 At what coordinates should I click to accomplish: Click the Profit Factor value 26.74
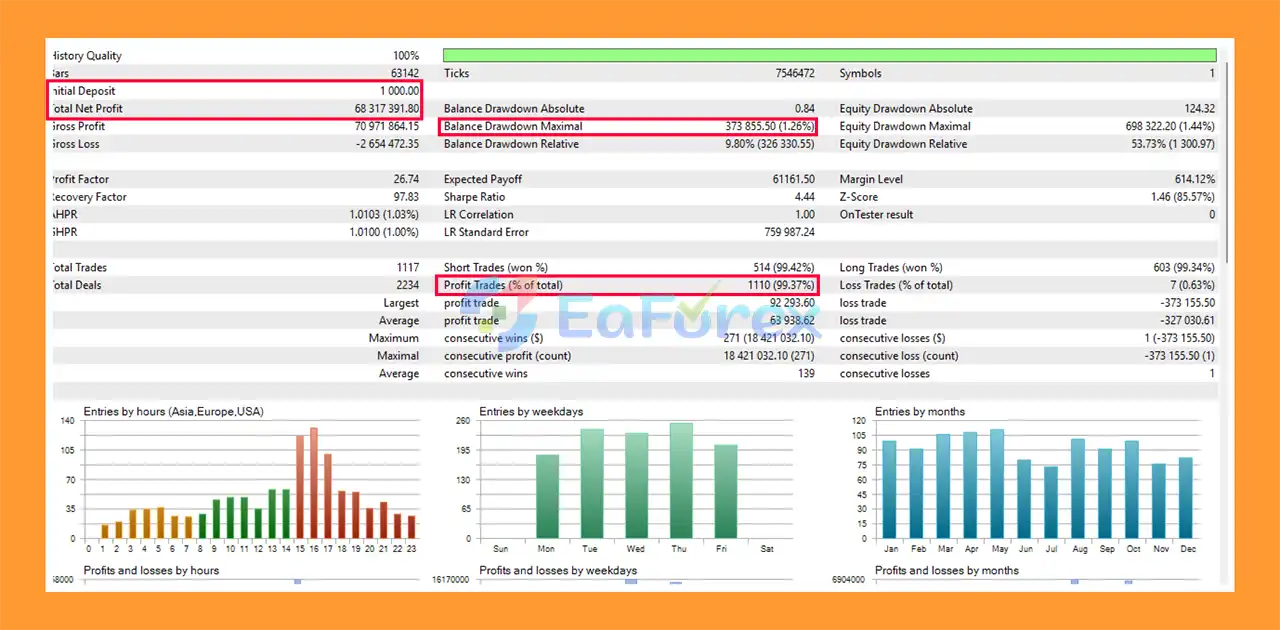(404, 180)
